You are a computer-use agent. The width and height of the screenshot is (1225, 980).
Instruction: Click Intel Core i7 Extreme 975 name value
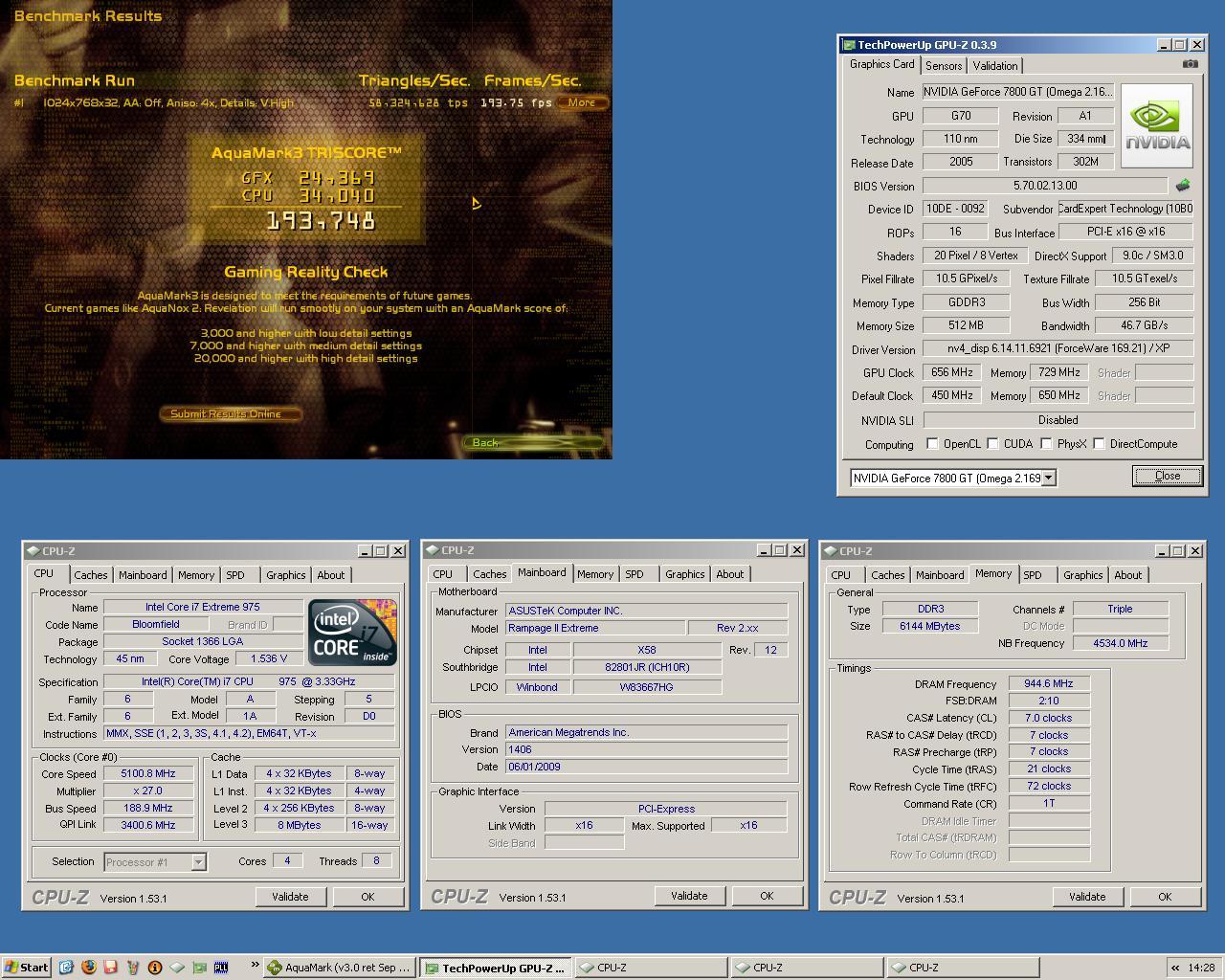point(203,607)
